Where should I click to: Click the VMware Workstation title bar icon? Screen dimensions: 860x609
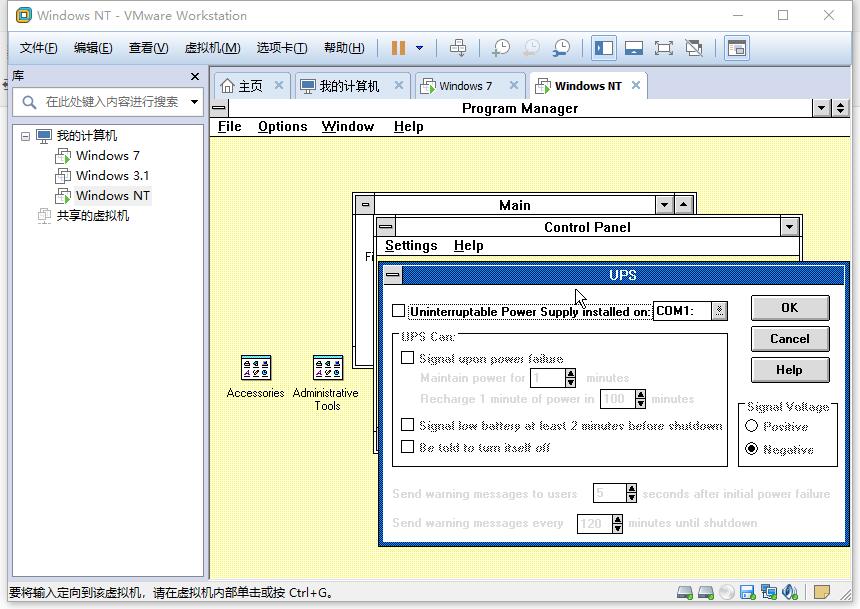[x=24, y=15]
